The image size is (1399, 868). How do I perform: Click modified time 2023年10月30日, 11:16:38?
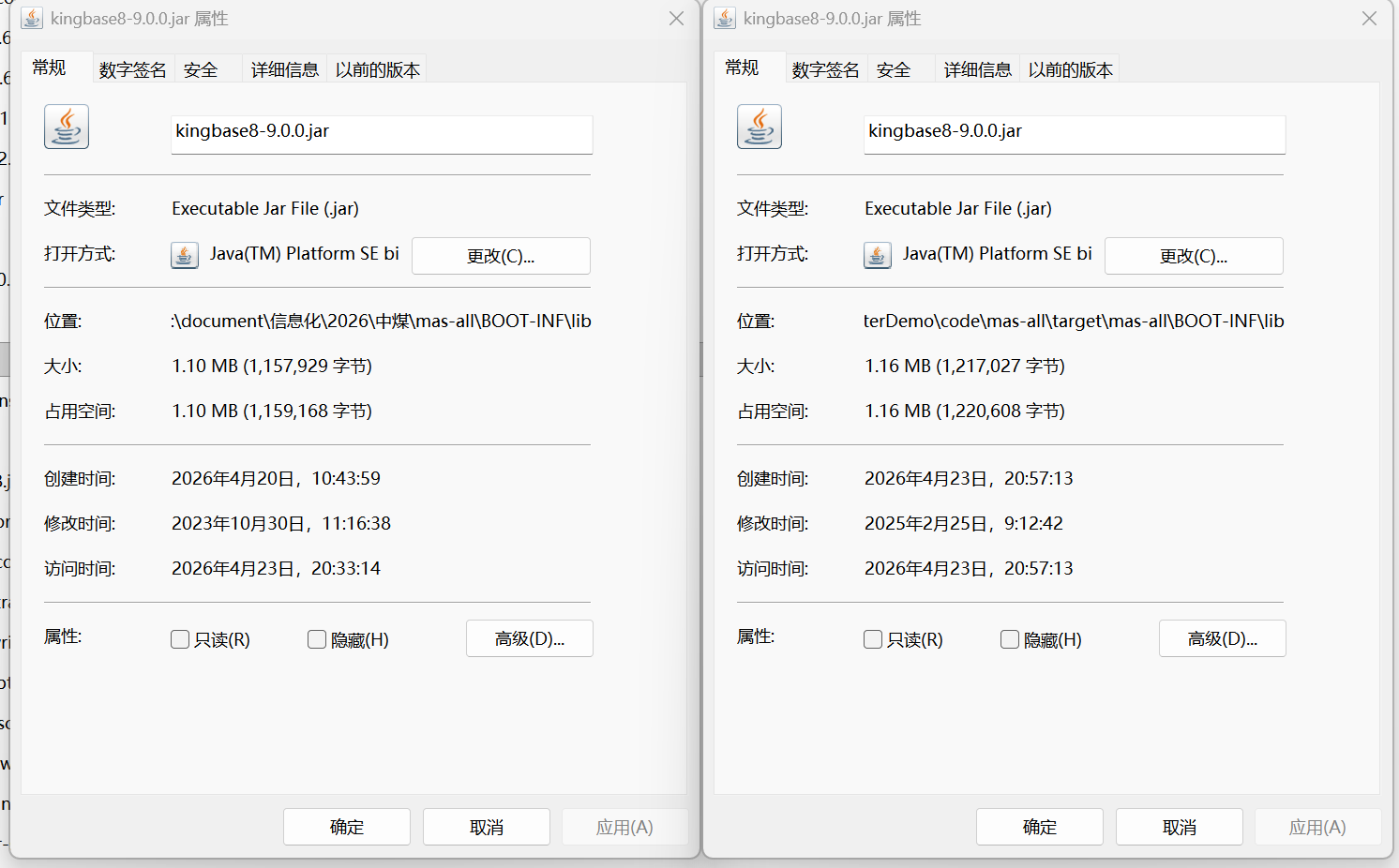pyautogui.click(x=281, y=523)
